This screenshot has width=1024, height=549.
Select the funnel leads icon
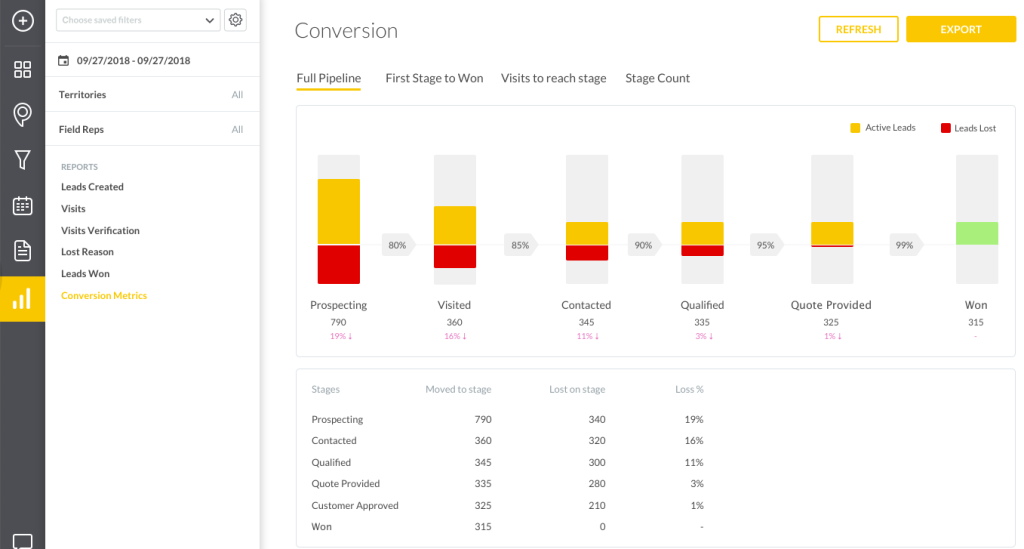click(x=22, y=160)
